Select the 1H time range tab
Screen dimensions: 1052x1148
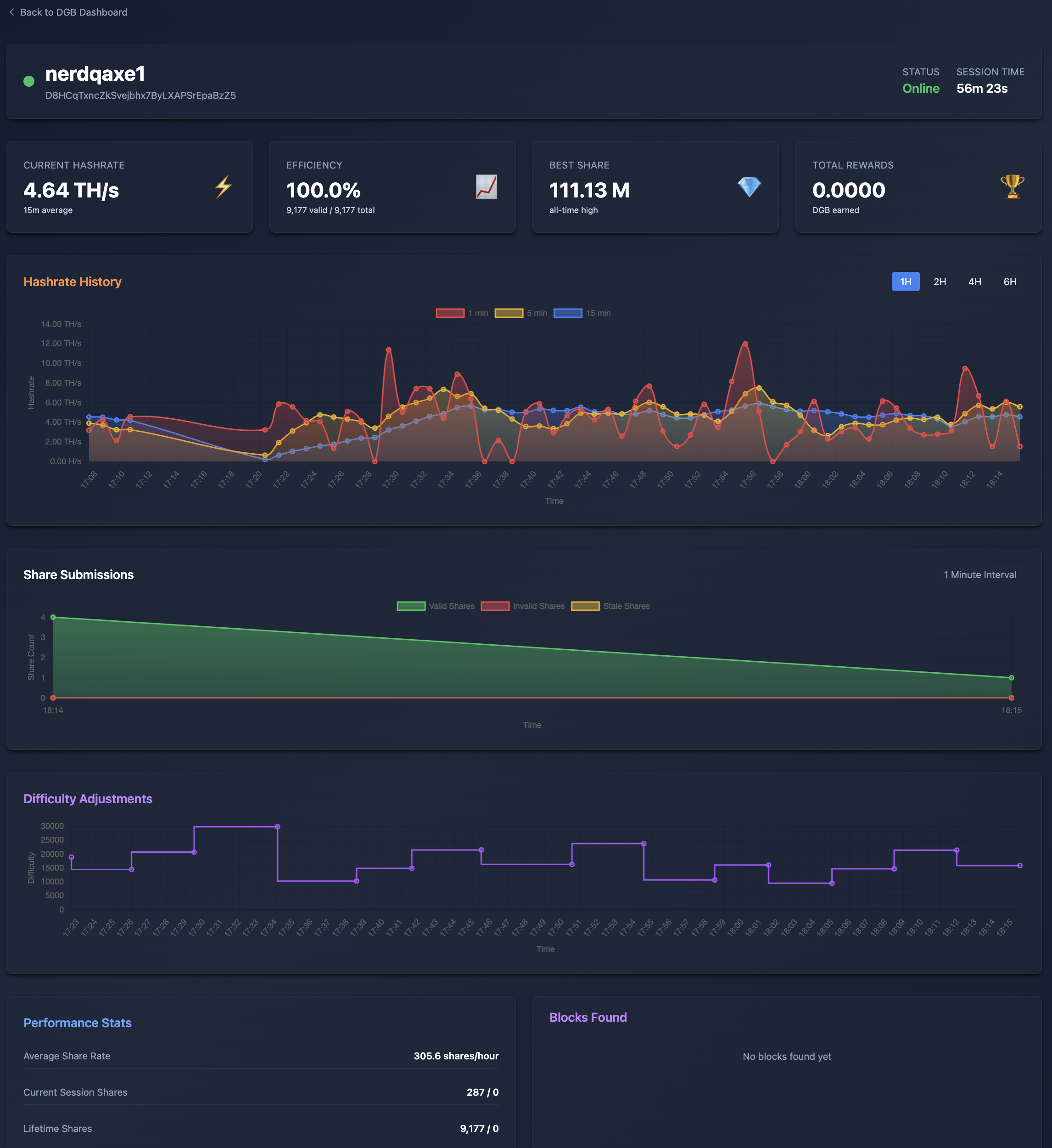[x=905, y=281]
